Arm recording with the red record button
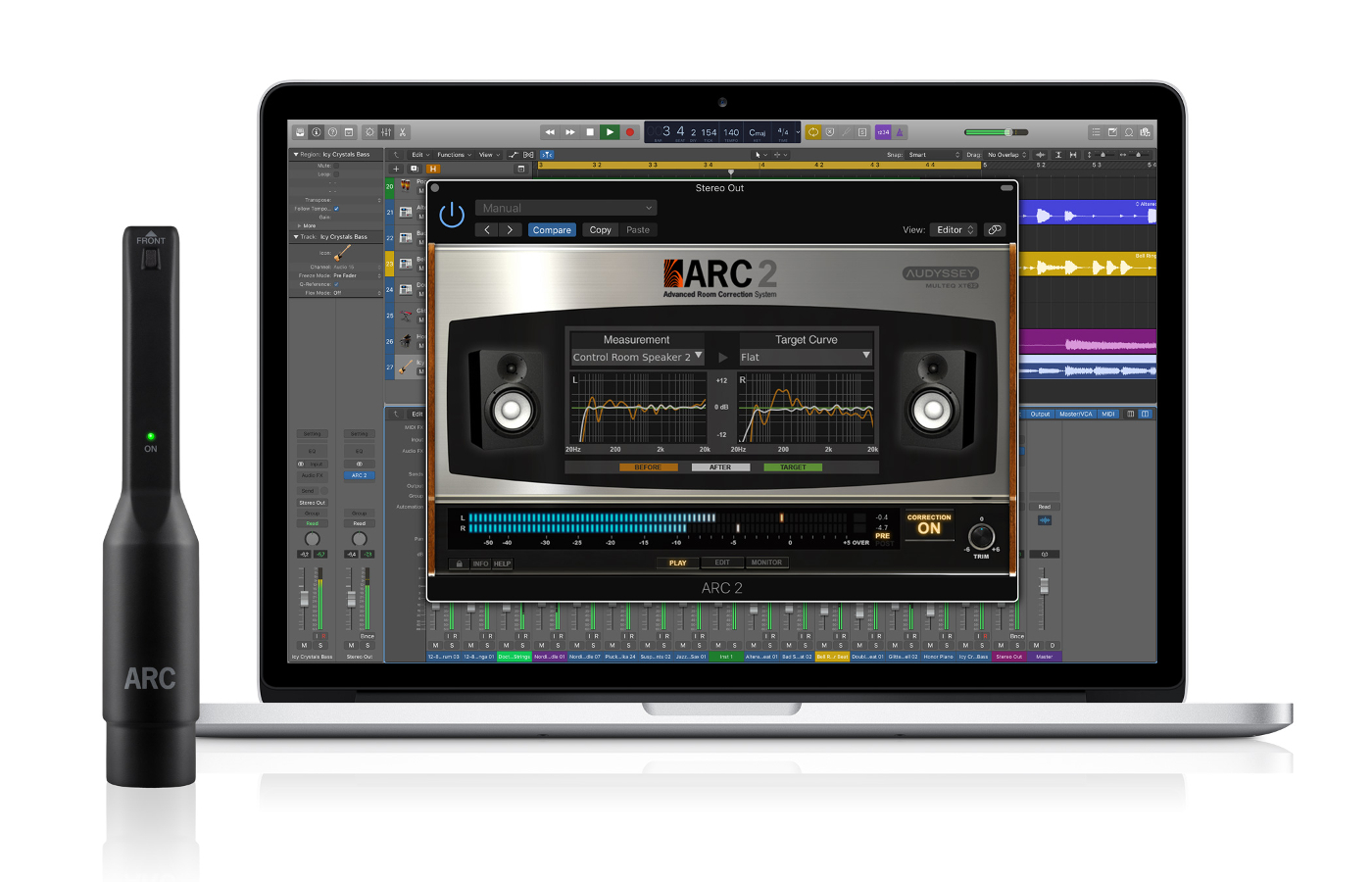Viewport: 1372px width, 882px height. click(x=630, y=132)
